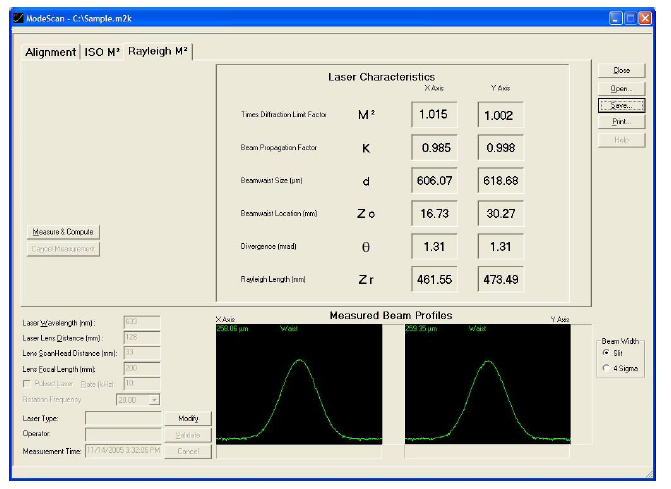Open the ISO M² tab
This screenshot has height=489, width=671.
[102, 52]
